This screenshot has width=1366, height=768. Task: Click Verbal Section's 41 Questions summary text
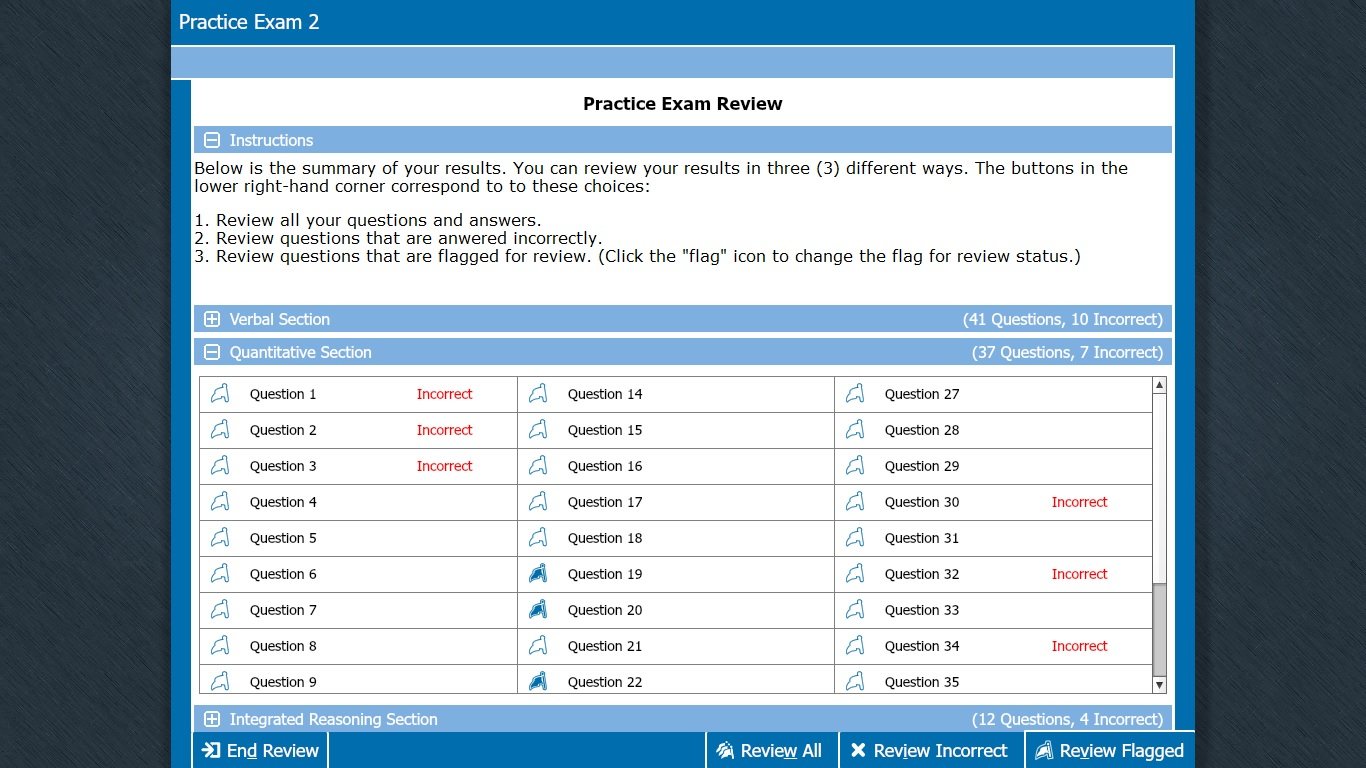(x=1063, y=319)
